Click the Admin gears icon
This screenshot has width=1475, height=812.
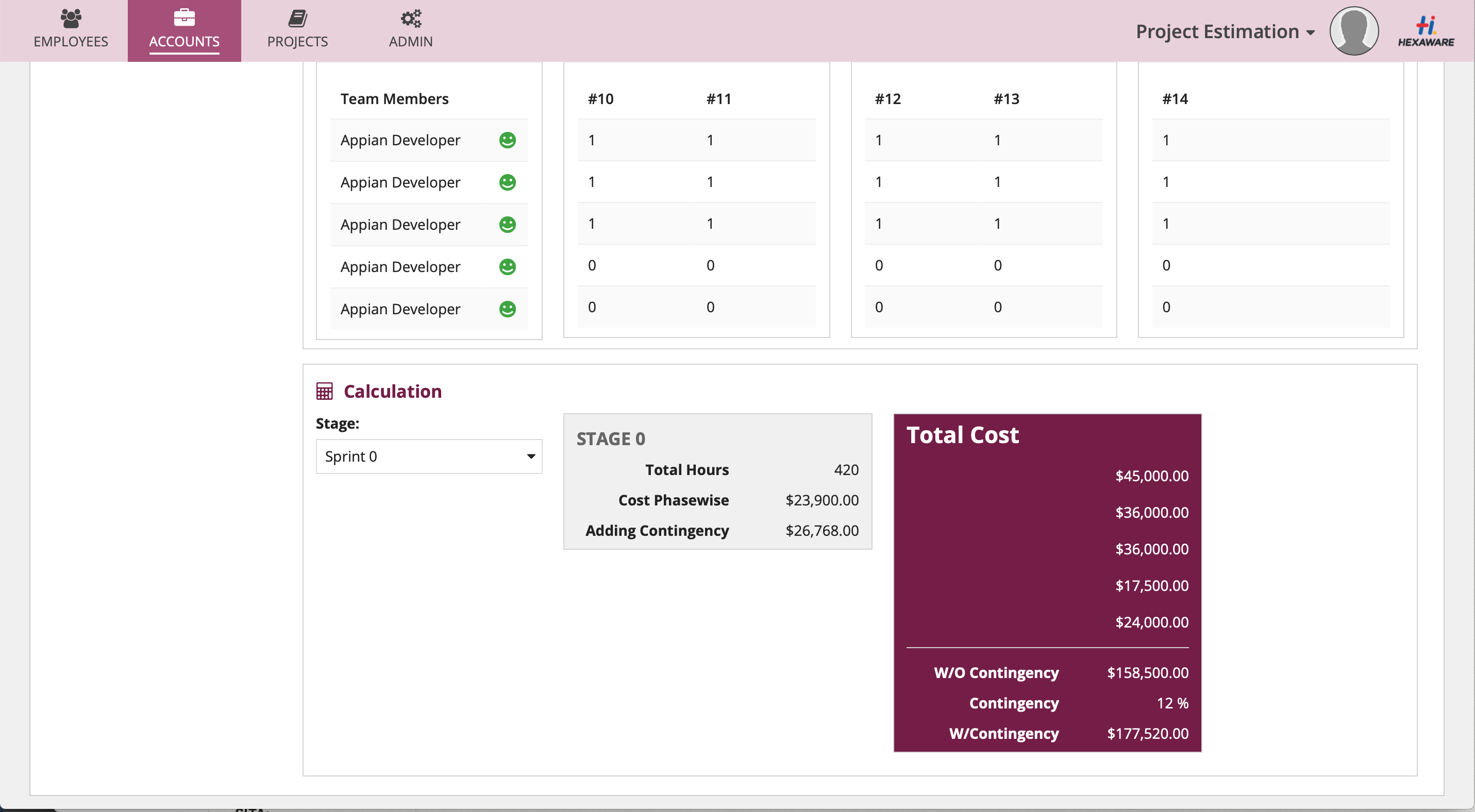[411, 19]
